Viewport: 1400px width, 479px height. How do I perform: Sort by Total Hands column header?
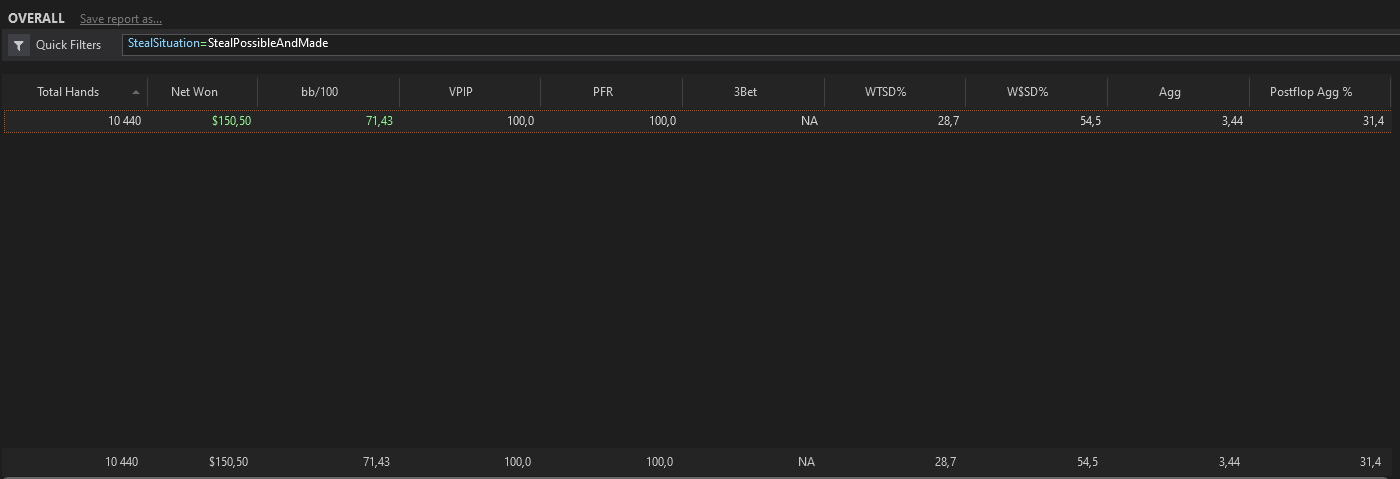pyautogui.click(x=75, y=92)
